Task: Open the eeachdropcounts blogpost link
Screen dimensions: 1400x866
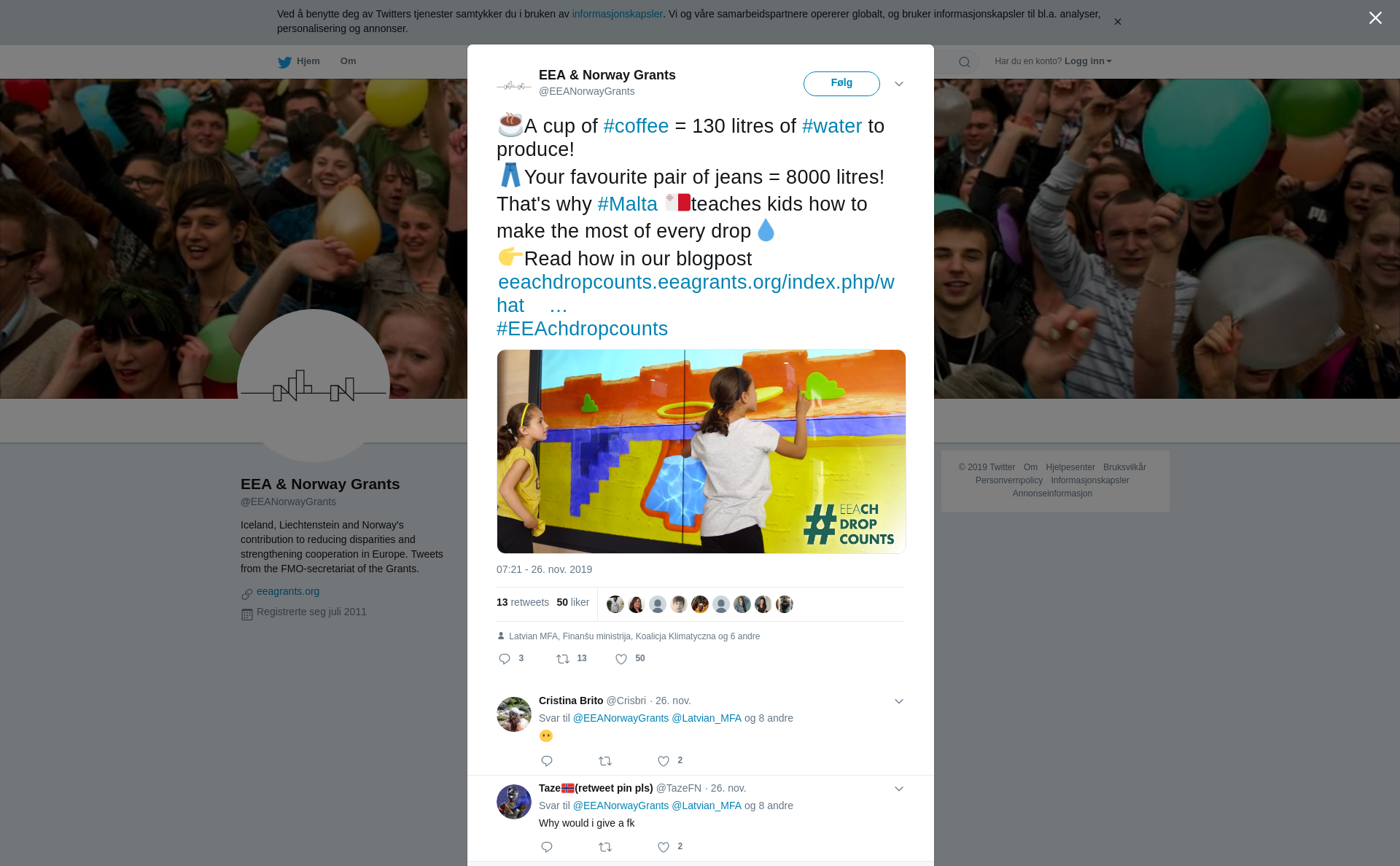Action: point(696,294)
